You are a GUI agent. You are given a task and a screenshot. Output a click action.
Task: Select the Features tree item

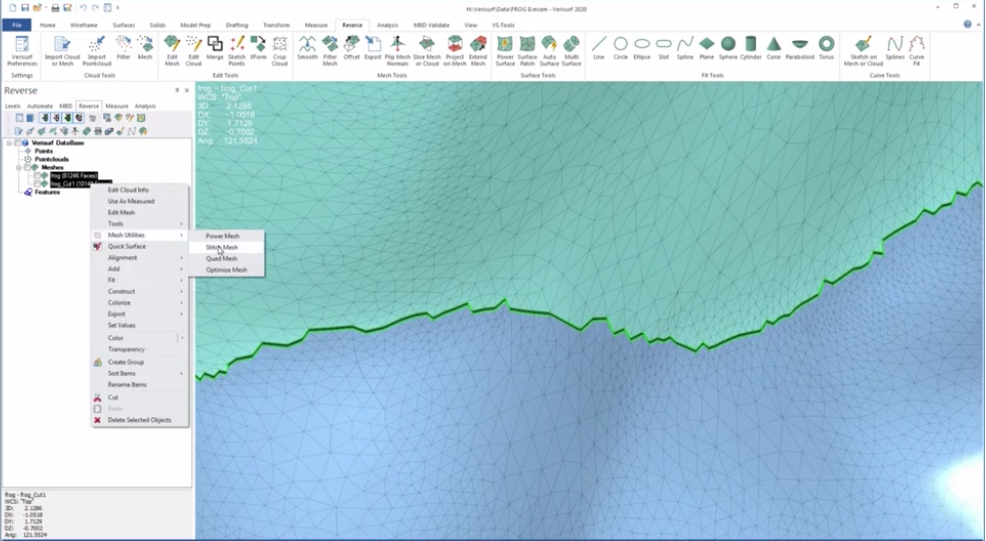pyautogui.click(x=47, y=192)
